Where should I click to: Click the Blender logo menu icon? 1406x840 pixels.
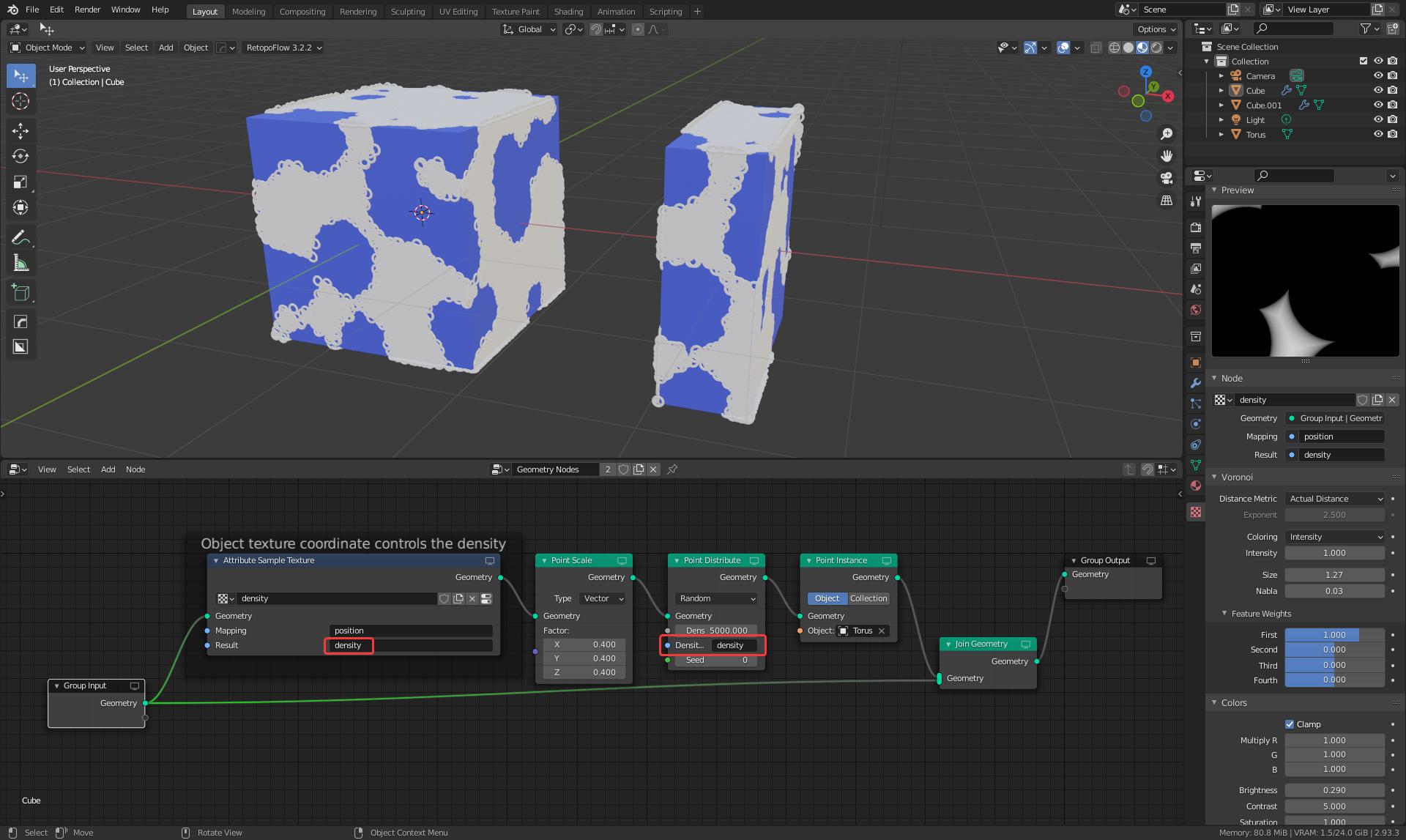click(x=12, y=10)
